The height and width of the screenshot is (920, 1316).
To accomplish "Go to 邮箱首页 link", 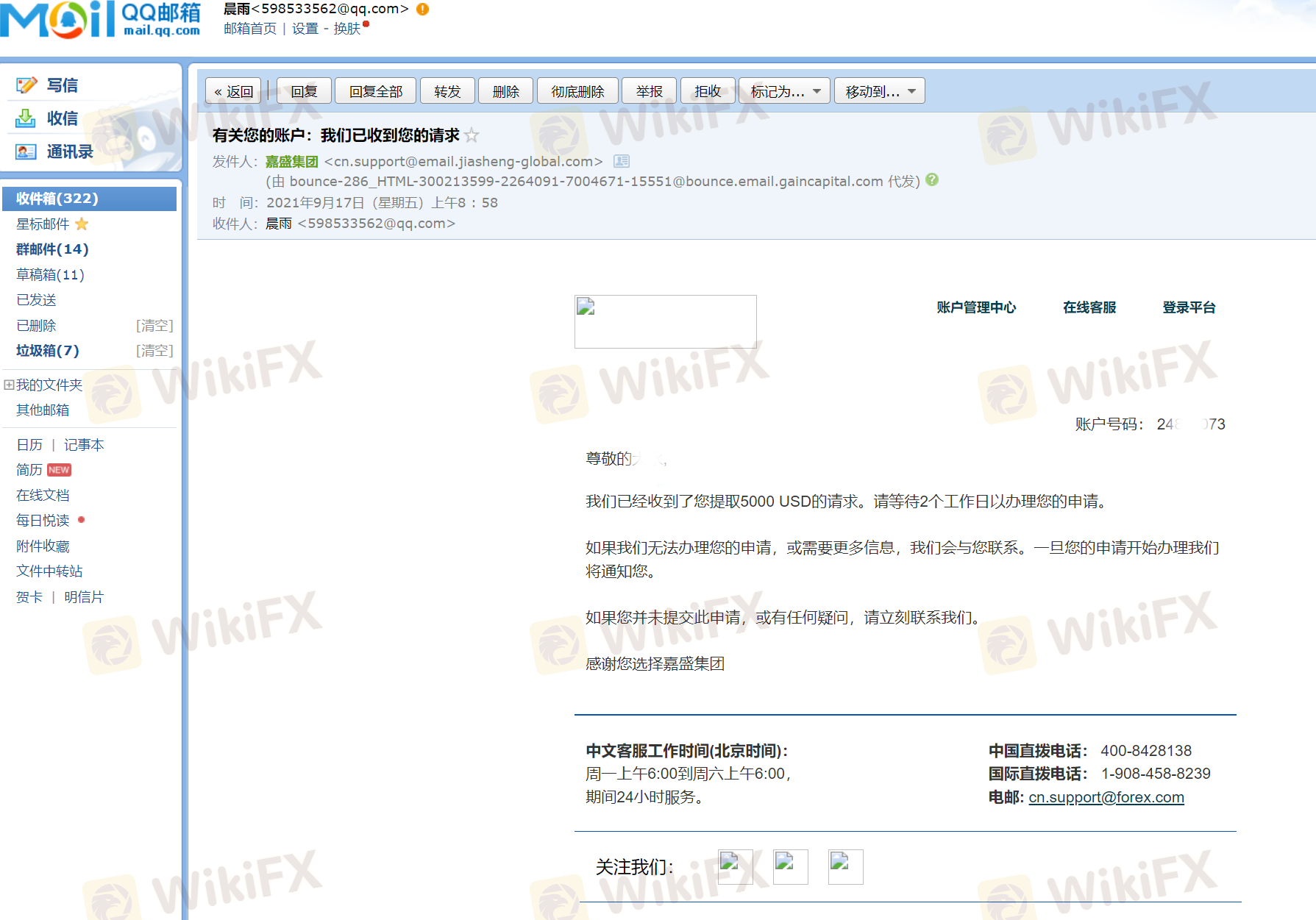I will click(250, 29).
